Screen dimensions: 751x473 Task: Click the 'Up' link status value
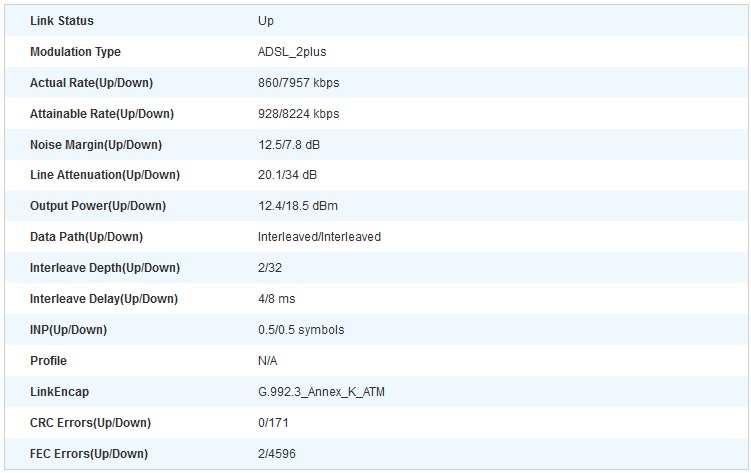266,21
